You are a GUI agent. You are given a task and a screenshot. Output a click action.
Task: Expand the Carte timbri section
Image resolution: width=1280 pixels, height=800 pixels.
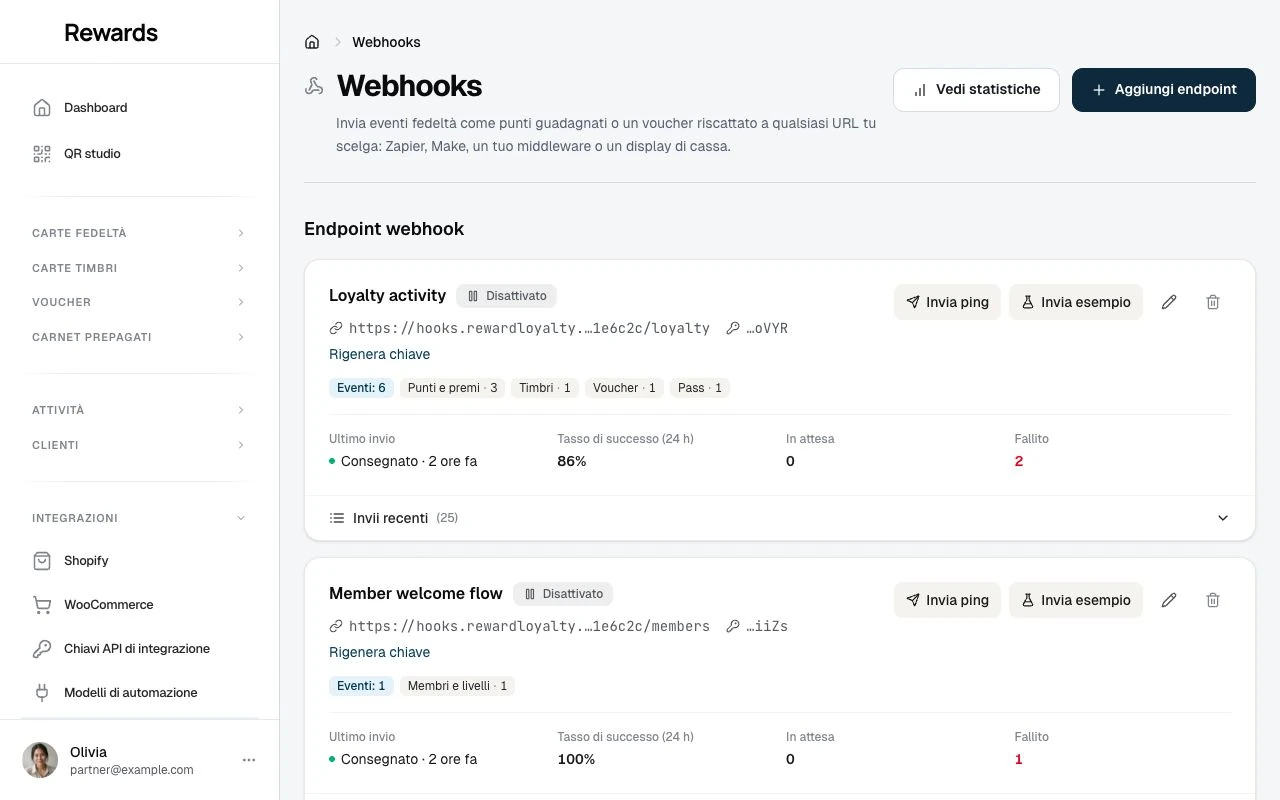pos(140,268)
